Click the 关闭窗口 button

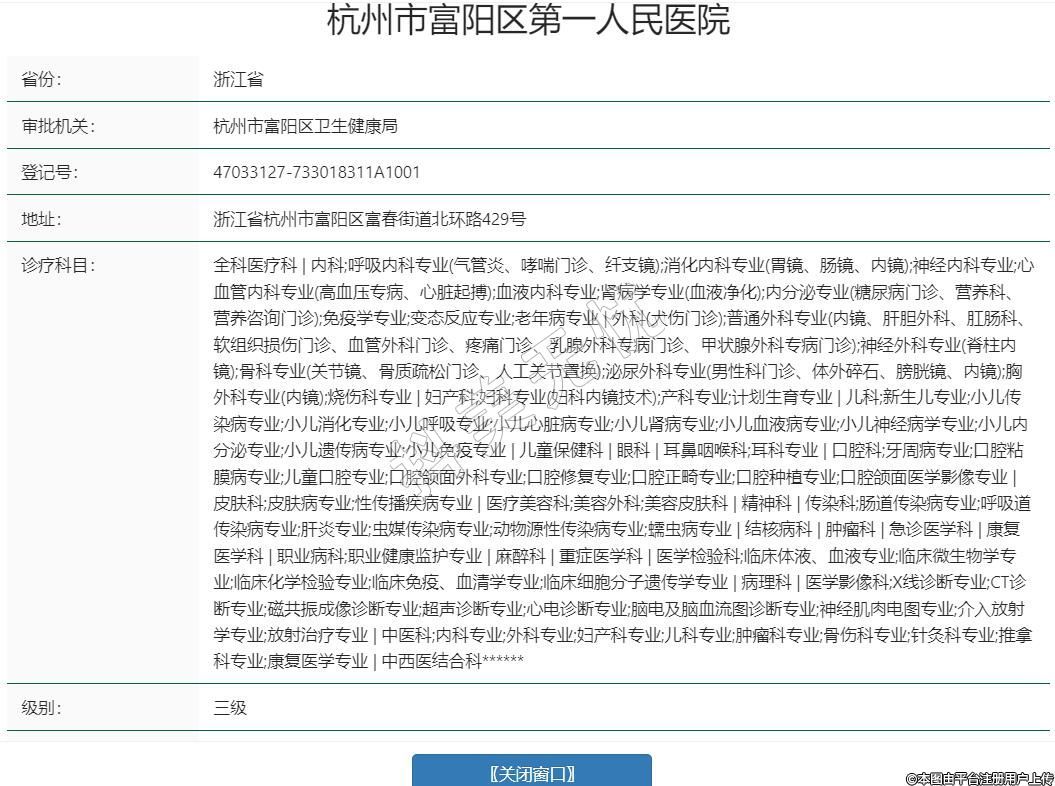coord(531,773)
